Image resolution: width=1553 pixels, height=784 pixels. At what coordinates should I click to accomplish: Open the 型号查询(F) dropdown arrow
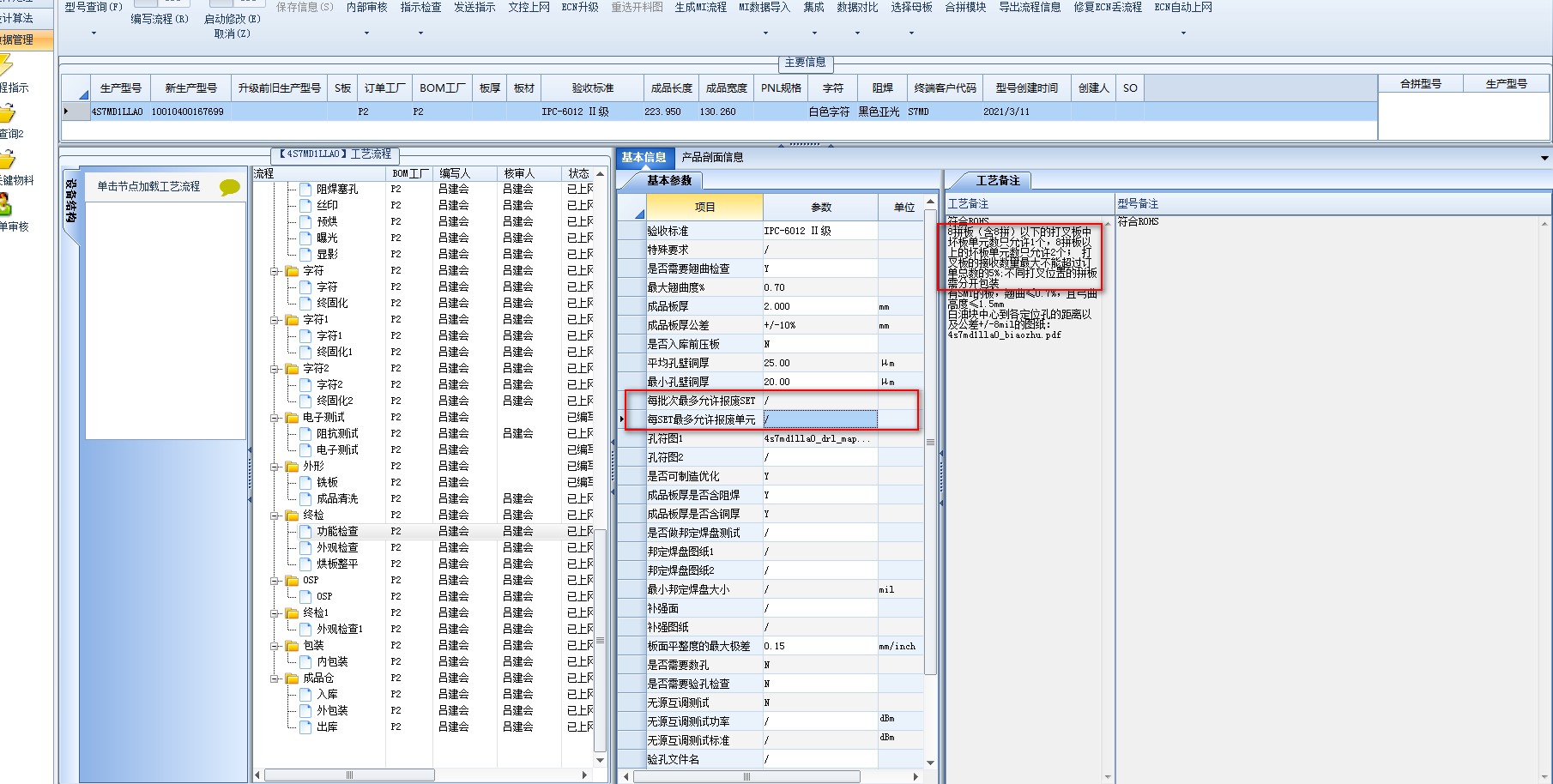coord(94,33)
